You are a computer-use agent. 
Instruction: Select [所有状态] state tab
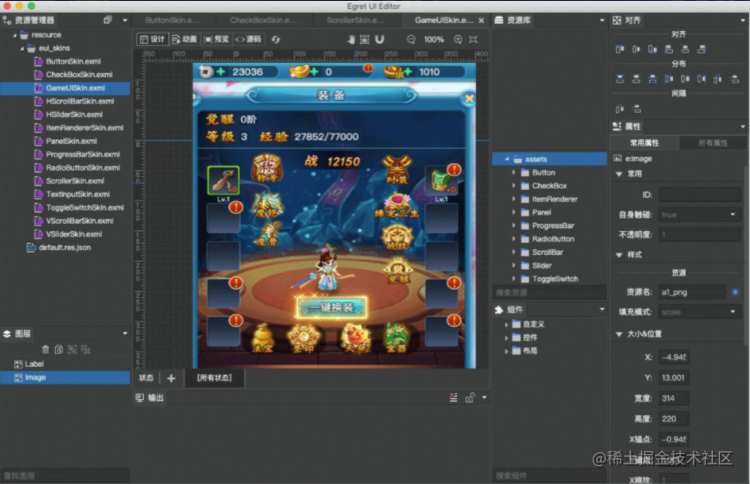click(214, 378)
